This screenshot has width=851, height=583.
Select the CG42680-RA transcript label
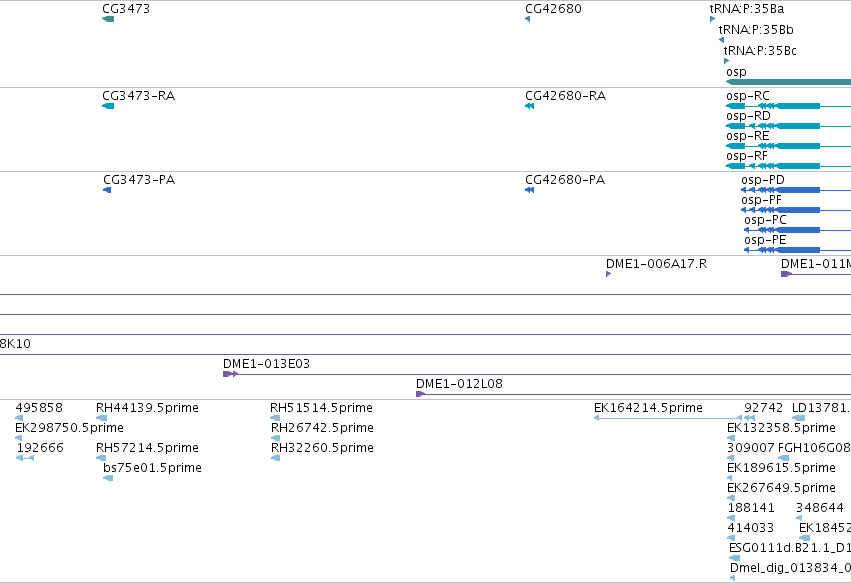click(566, 96)
